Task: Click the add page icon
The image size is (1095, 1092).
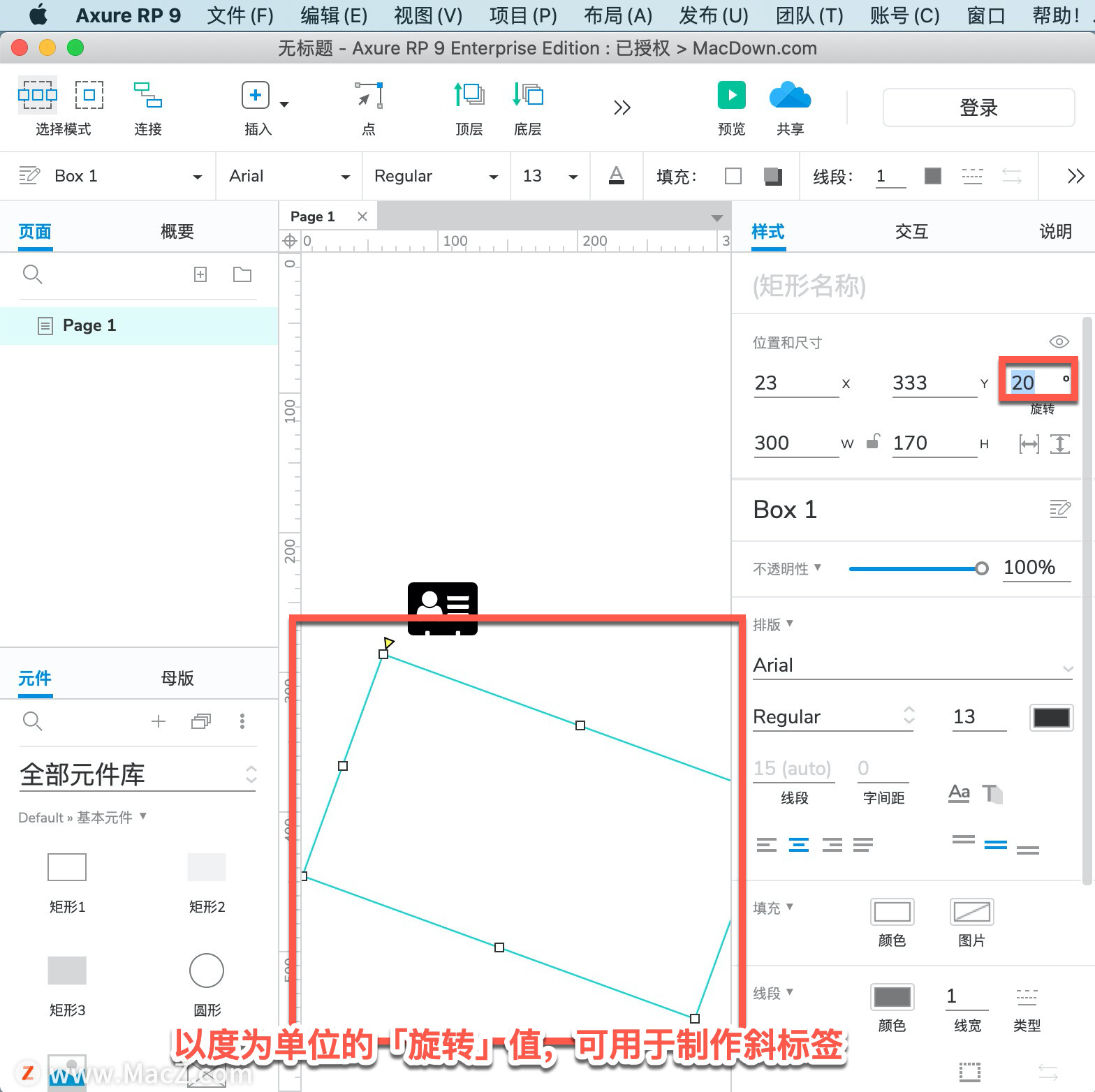Action: pos(200,274)
